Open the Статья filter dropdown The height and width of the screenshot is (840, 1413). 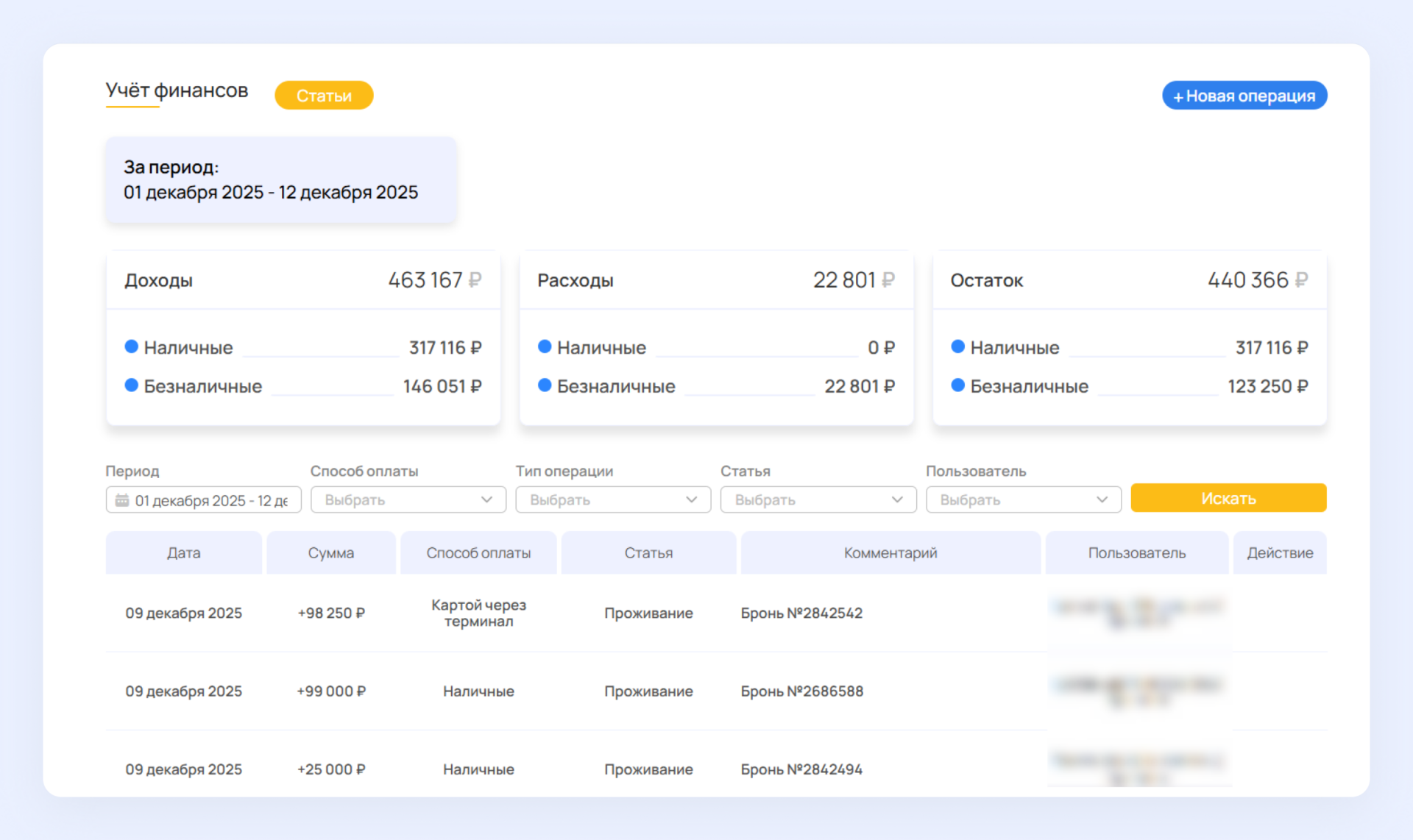pyautogui.click(x=818, y=499)
